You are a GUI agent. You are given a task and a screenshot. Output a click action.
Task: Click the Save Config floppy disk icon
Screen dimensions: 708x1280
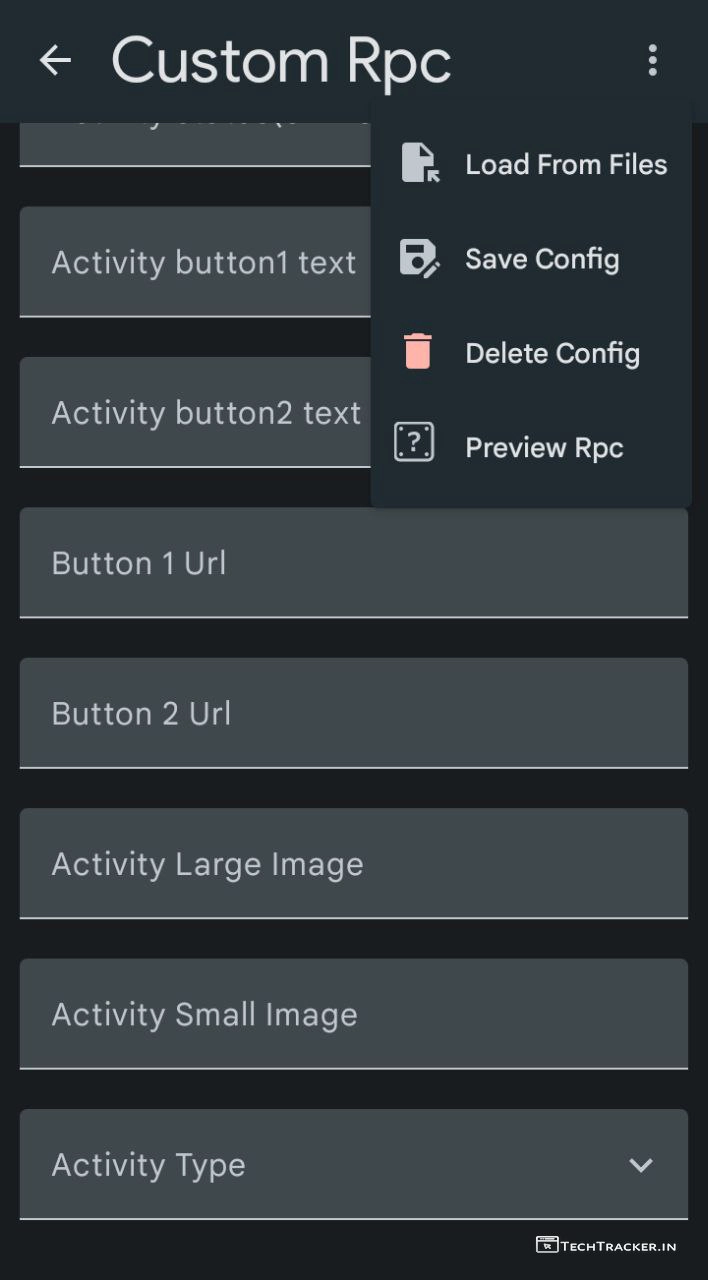click(419, 258)
